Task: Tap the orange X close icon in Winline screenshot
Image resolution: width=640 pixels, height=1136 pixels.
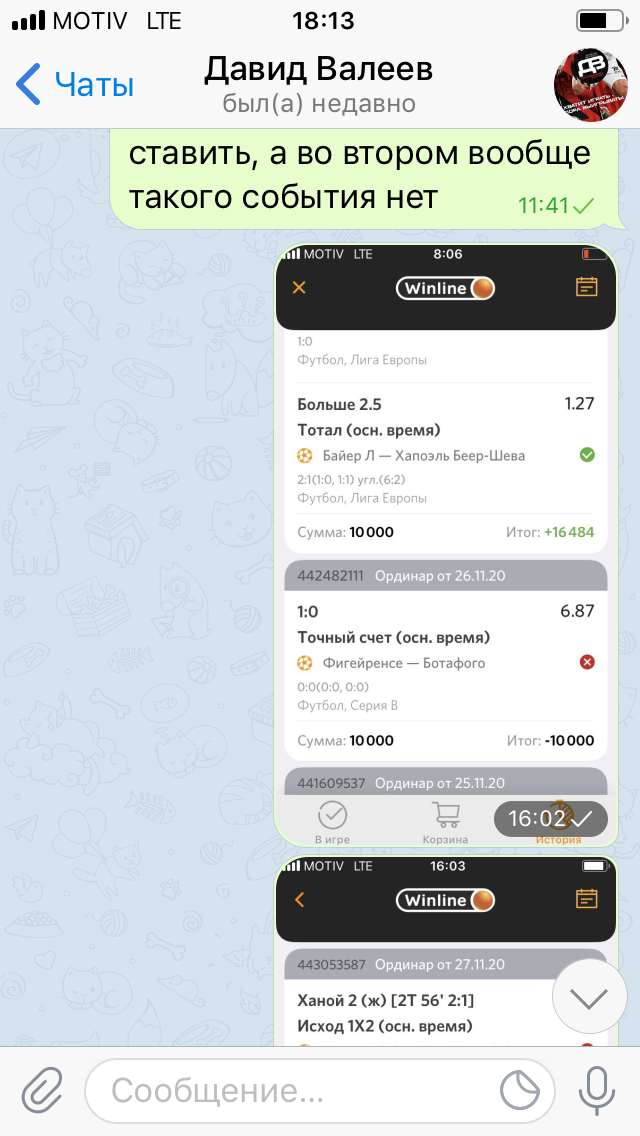Action: pos(299,288)
